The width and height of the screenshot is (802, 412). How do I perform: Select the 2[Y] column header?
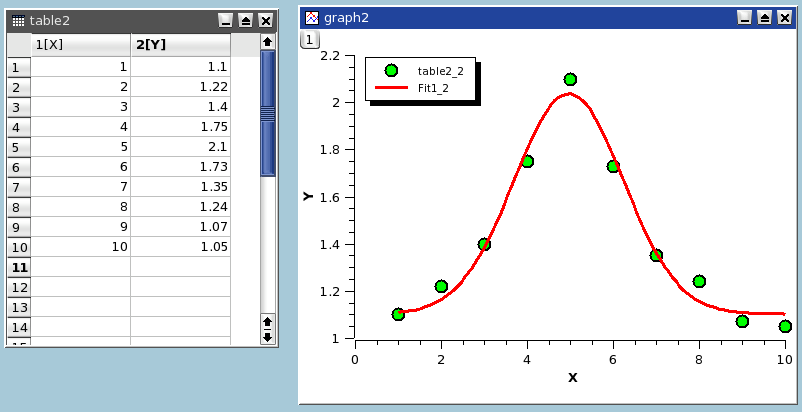coord(180,44)
